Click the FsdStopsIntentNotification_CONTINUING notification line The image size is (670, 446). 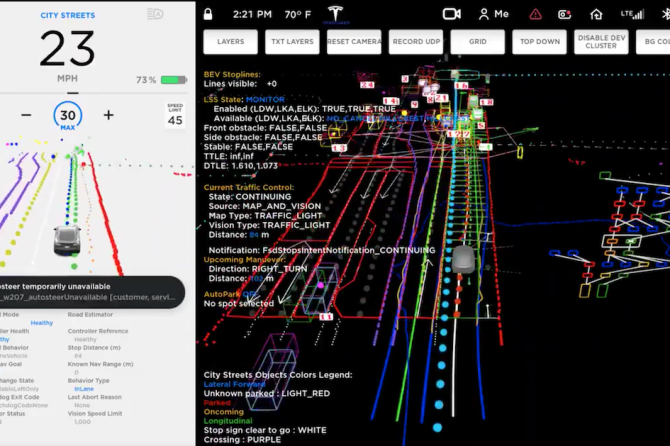click(322, 250)
